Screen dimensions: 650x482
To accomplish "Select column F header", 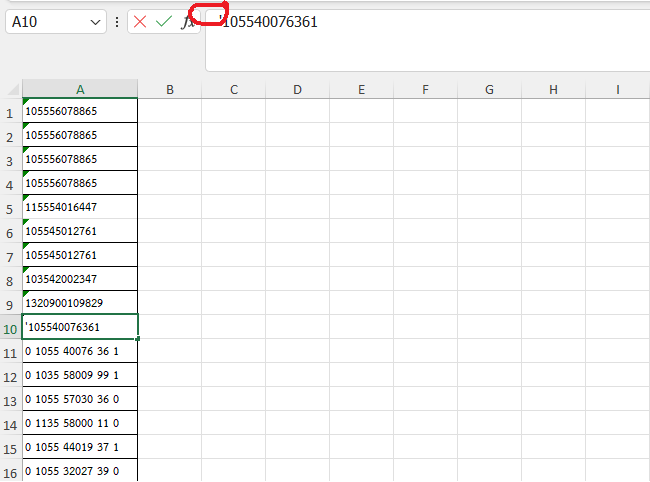I will [425, 89].
